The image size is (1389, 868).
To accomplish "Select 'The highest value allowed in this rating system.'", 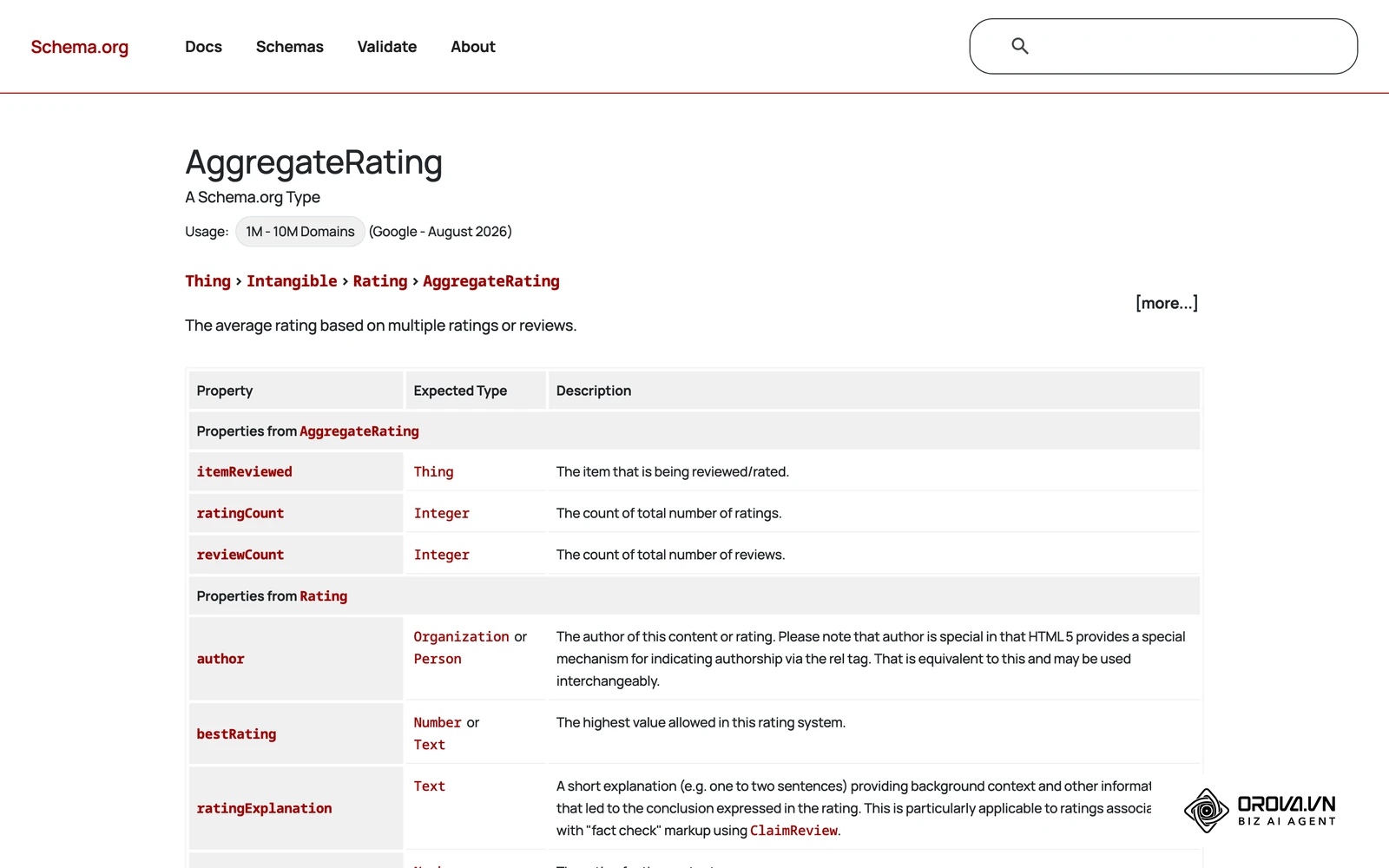I will coord(701,723).
